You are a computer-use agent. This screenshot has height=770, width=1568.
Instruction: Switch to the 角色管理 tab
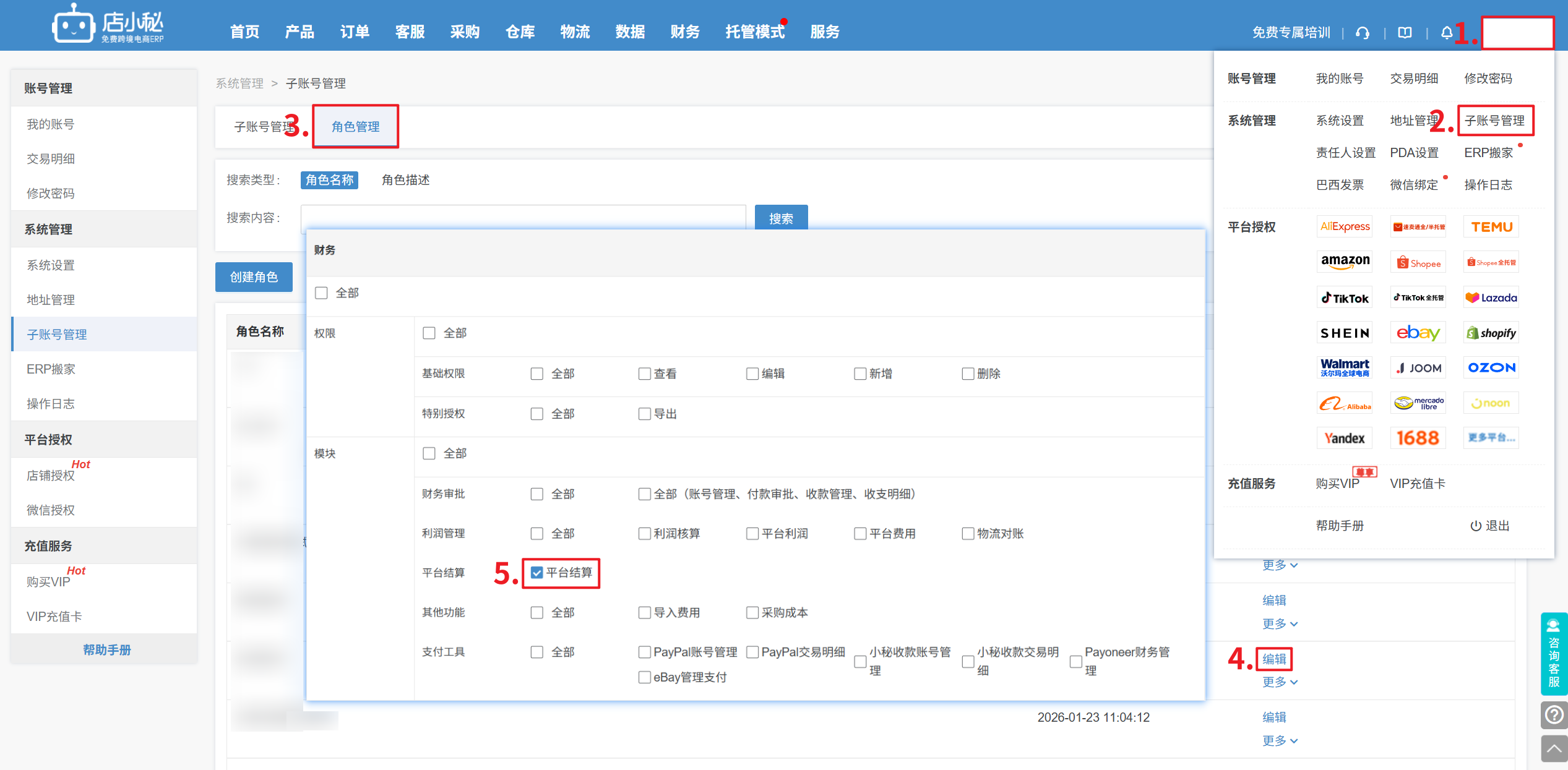pos(355,126)
